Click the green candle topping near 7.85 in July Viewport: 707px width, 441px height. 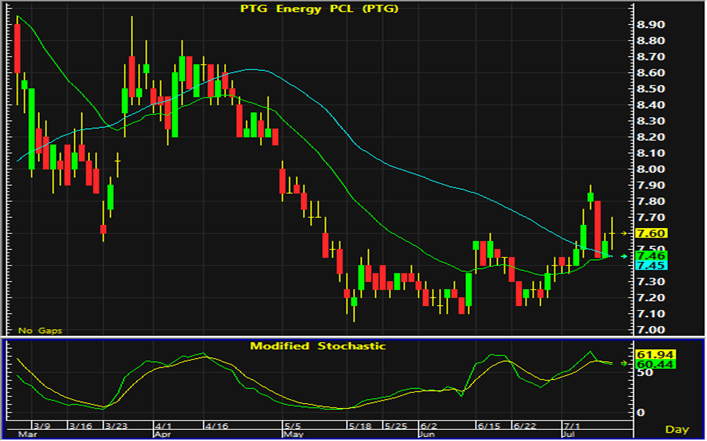pos(591,197)
